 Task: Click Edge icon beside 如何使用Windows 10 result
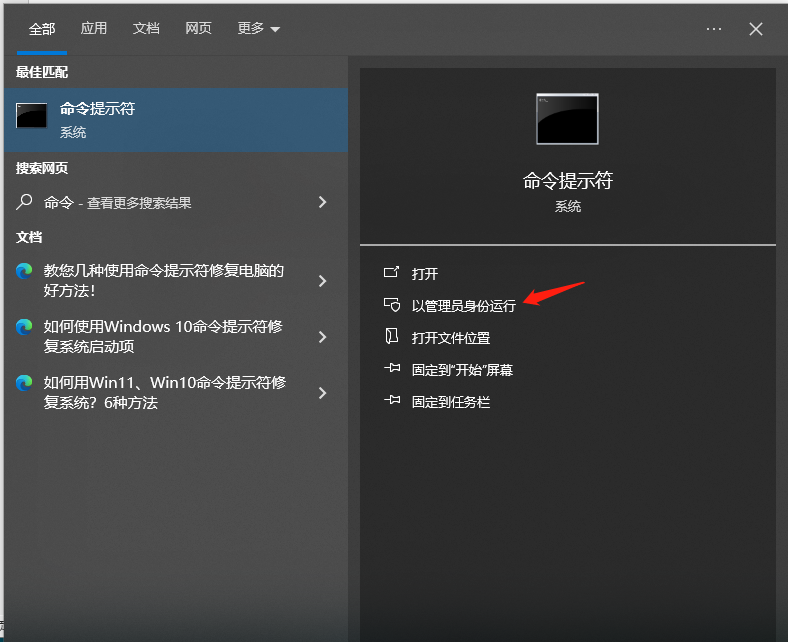[x=24, y=327]
